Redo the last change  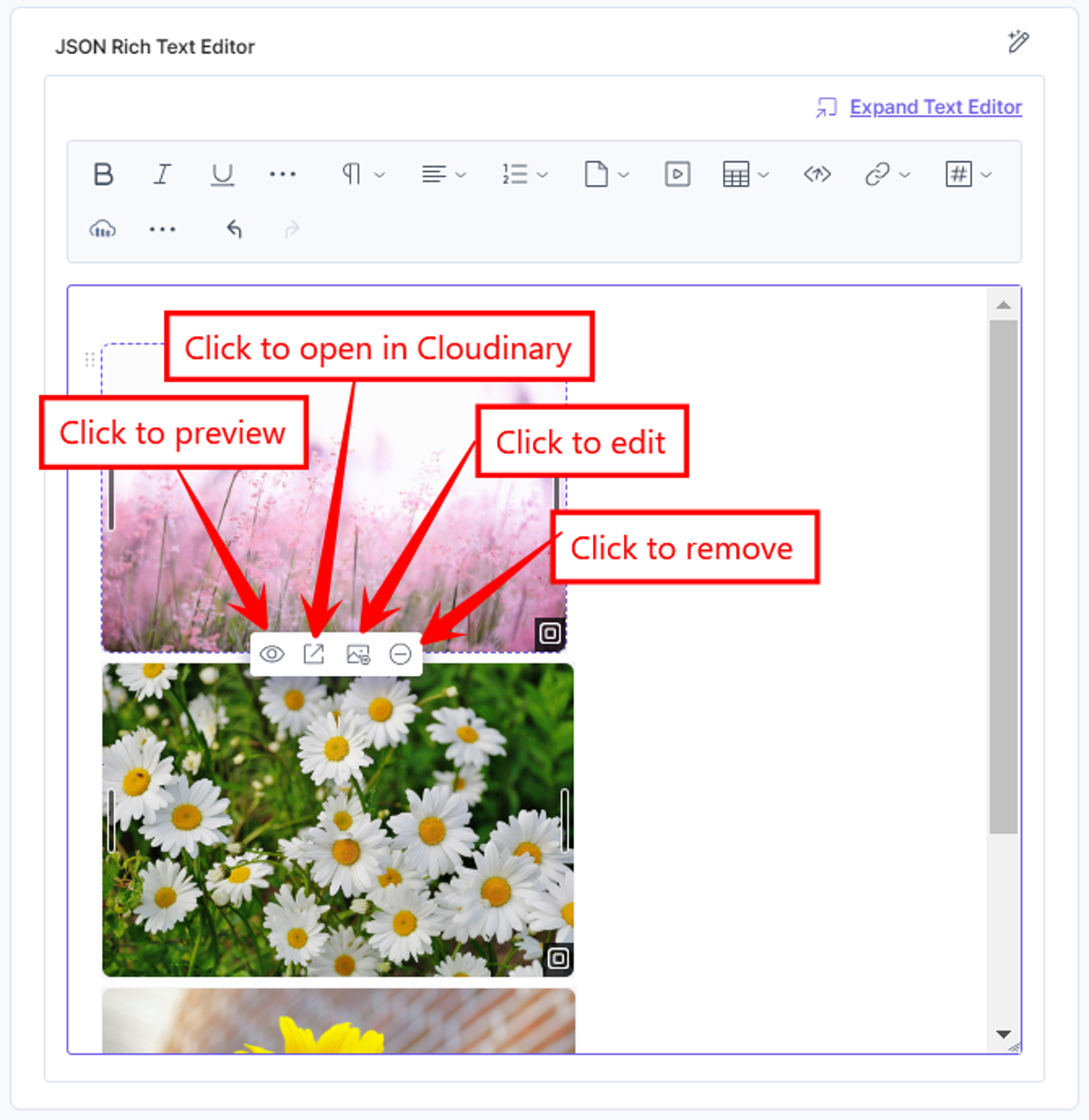pyautogui.click(x=292, y=230)
